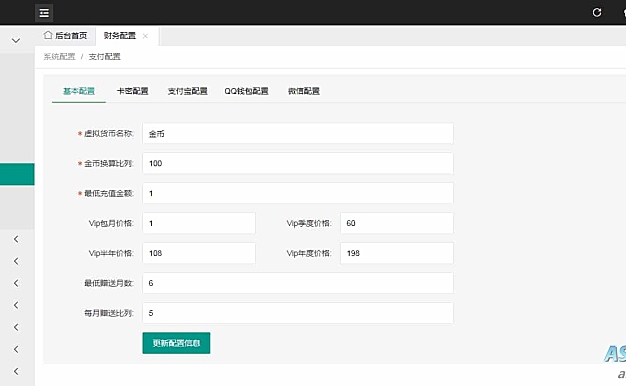Switch to the 后台首页 tab
Screen dimensions: 626x386
pos(65,36)
